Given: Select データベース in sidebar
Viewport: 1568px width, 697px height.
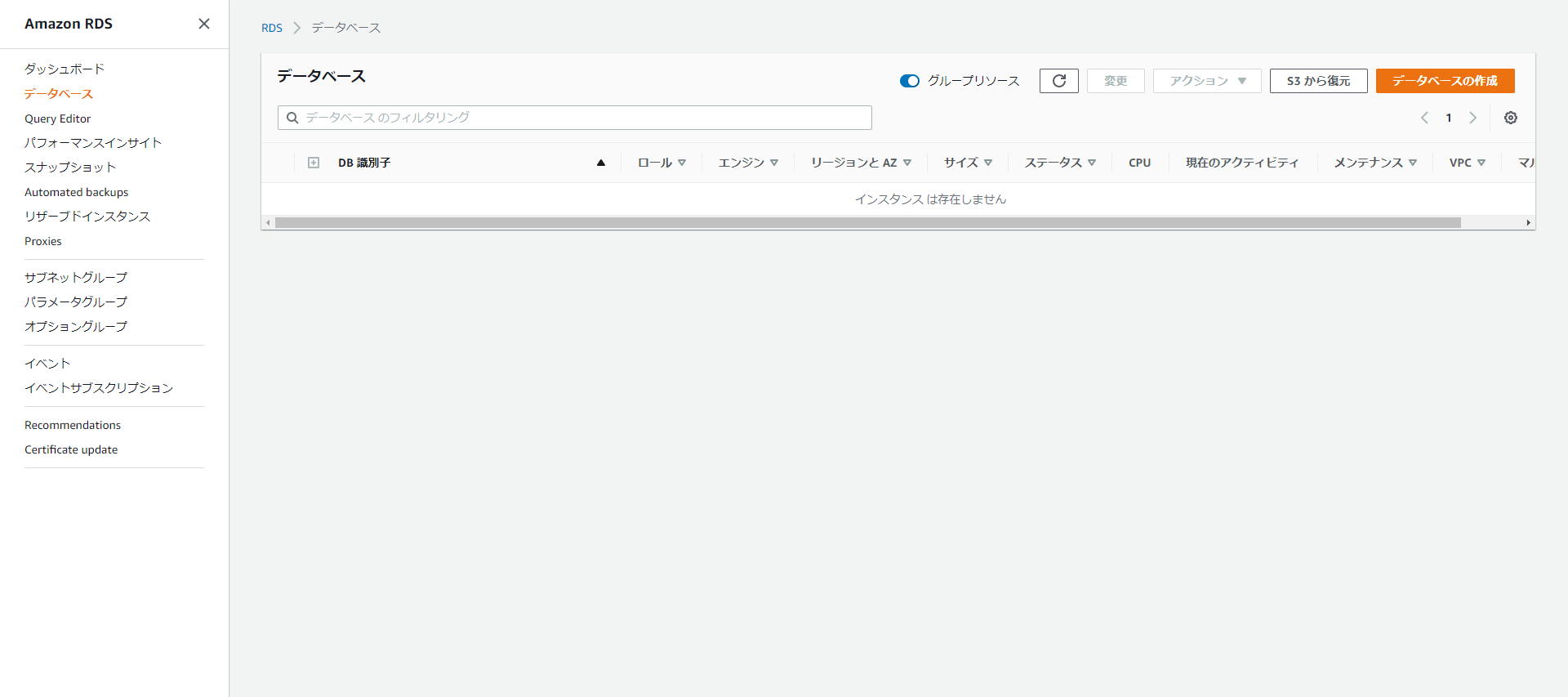Looking at the screenshot, I should point(59,93).
